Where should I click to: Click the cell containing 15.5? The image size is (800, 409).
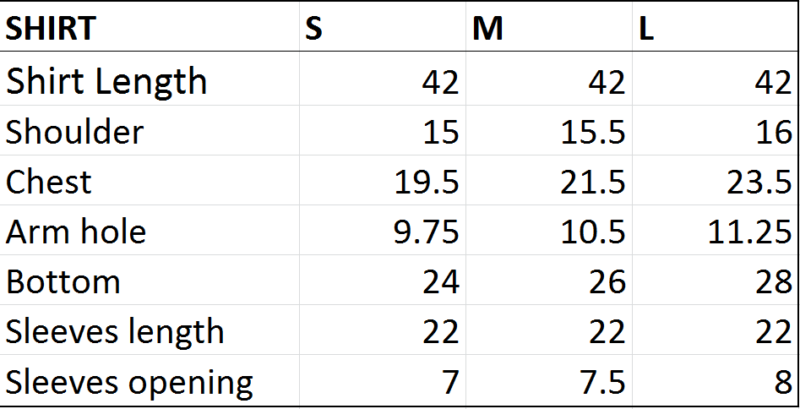(549, 131)
